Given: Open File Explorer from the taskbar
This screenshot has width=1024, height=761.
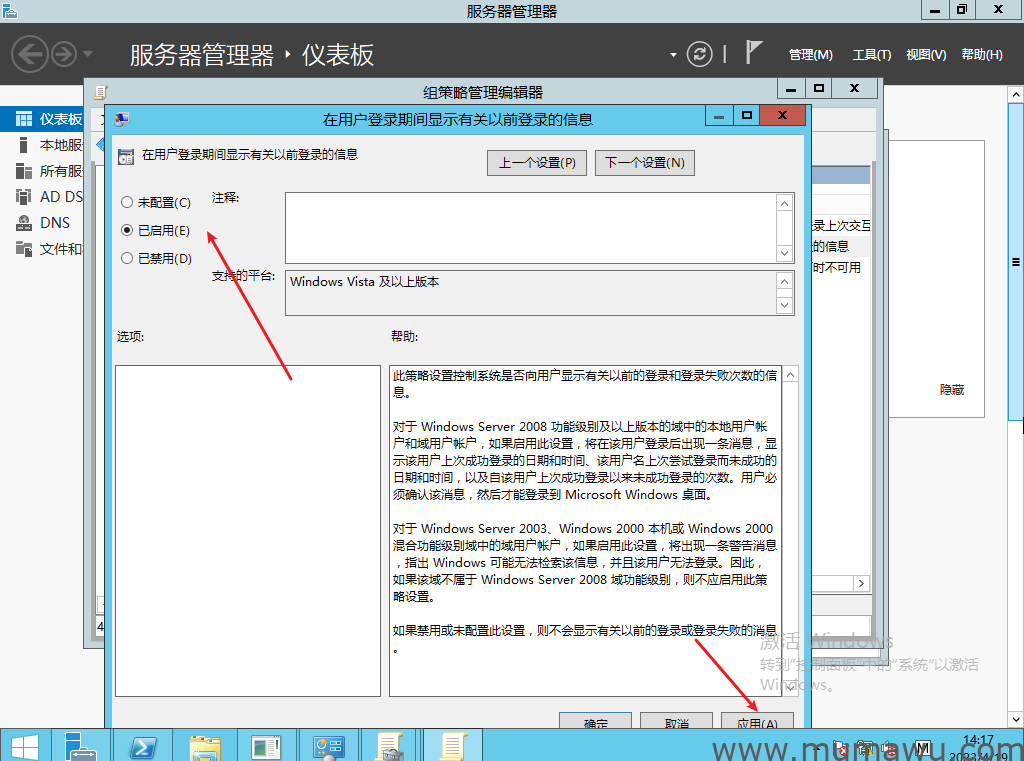Looking at the screenshot, I should (x=205, y=745).
